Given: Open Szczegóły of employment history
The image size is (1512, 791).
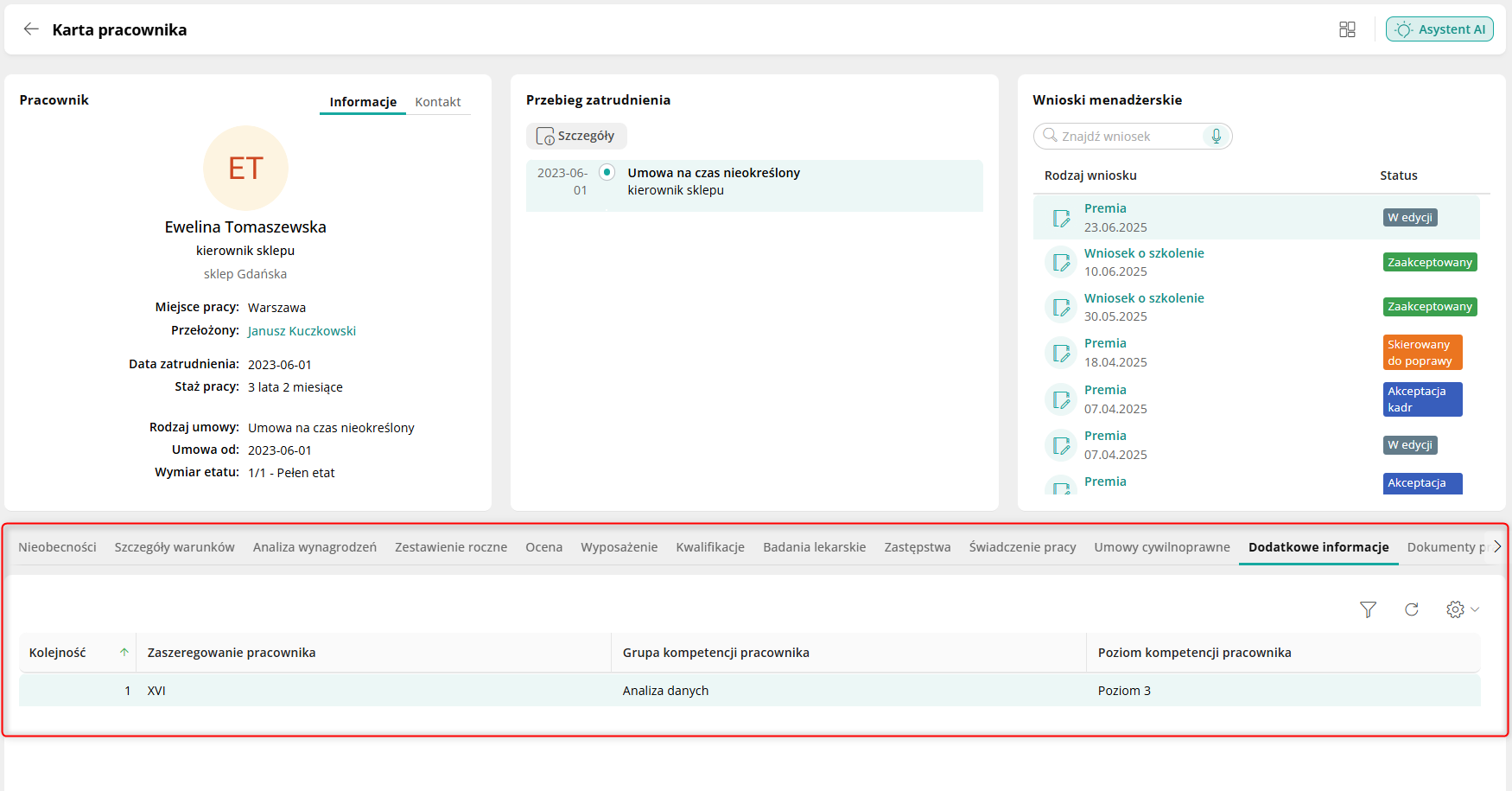Looking at the screenshot, I should (x=576, y=136).
